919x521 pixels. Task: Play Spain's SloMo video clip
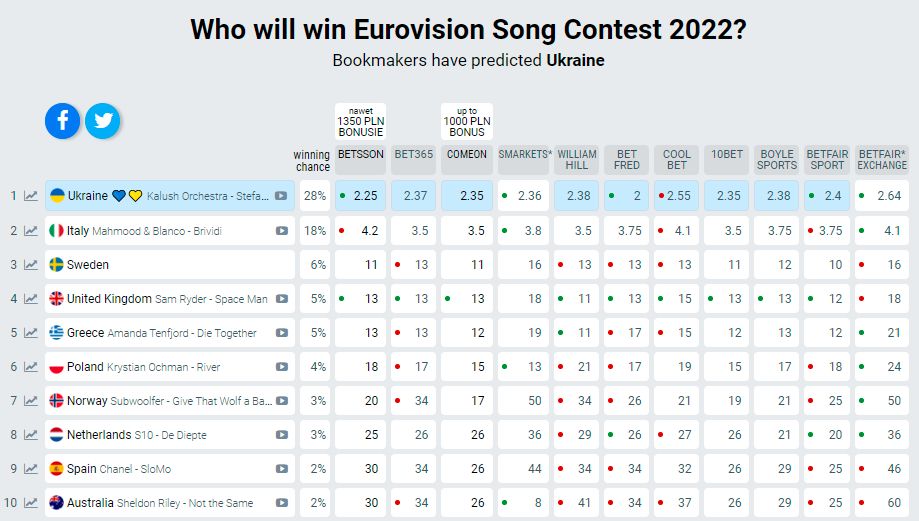(282, 469)
